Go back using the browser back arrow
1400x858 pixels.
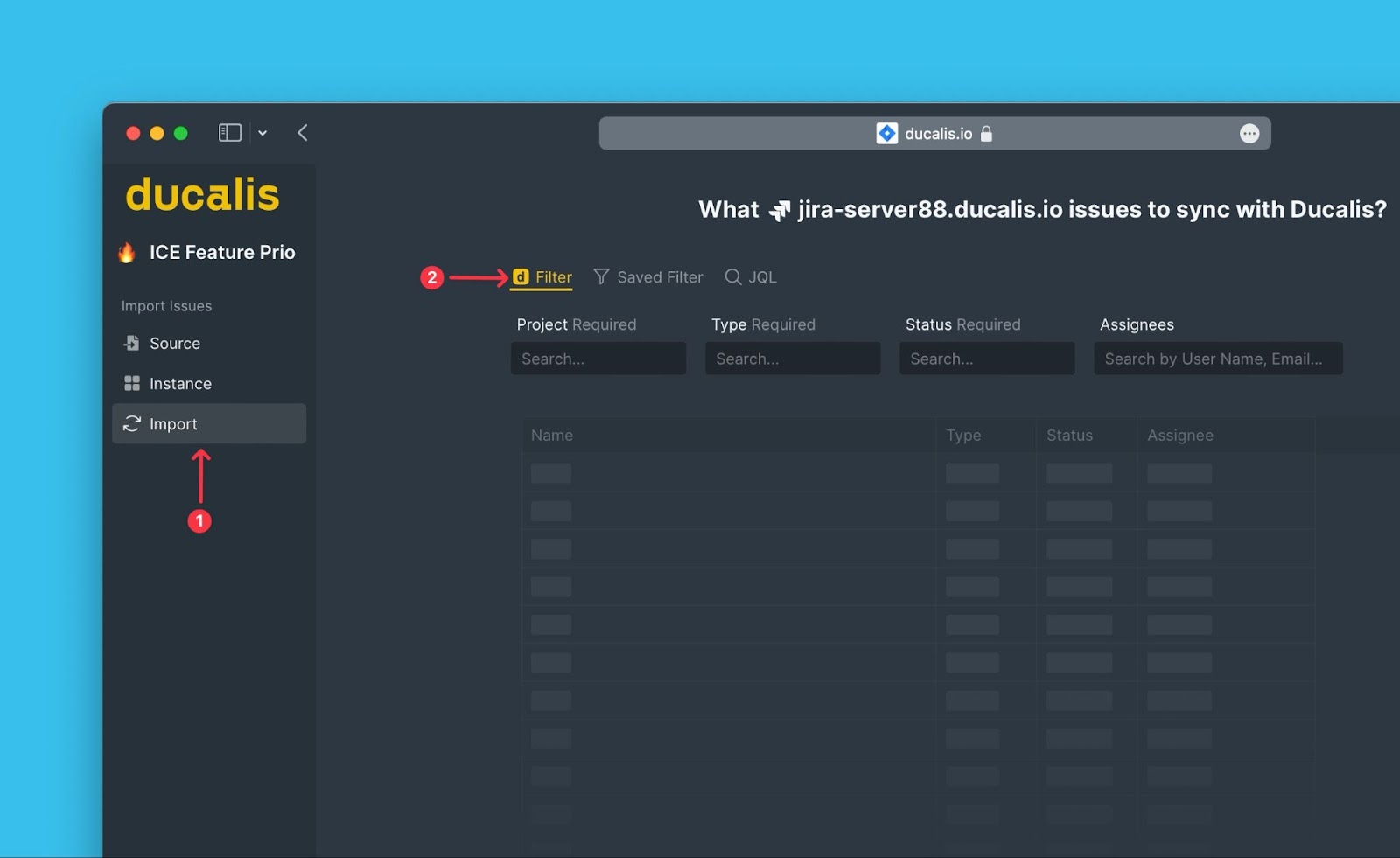pos(303,133)
